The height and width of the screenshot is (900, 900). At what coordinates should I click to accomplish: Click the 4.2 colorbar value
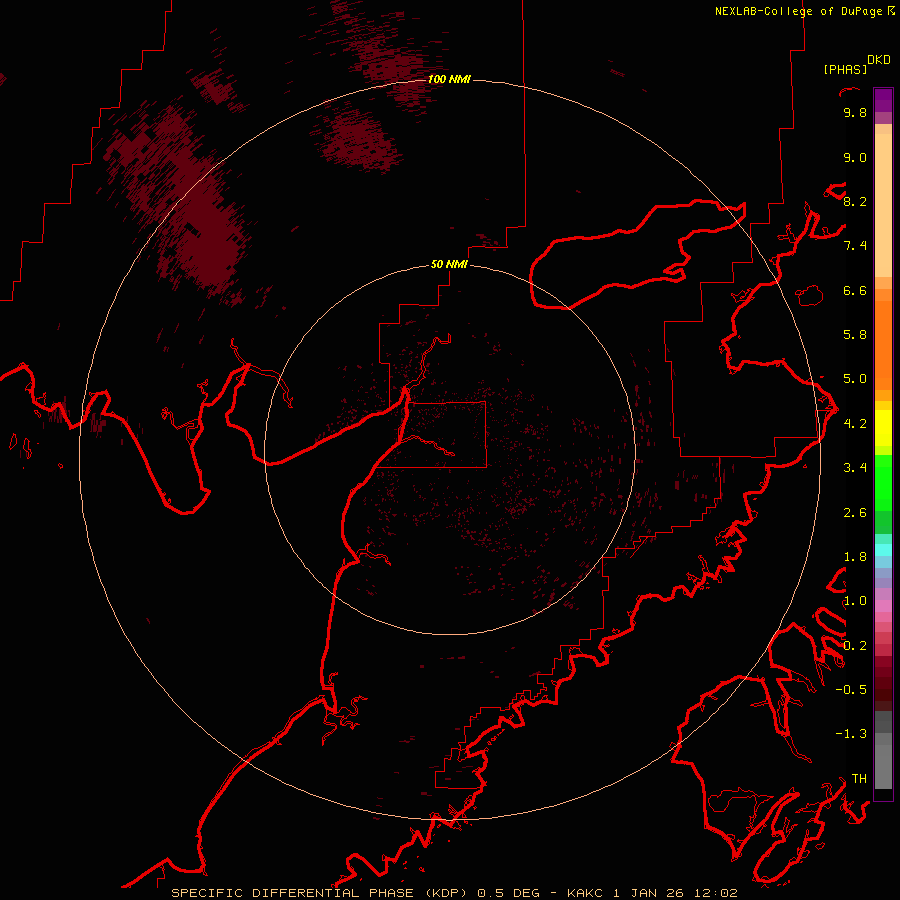coord(855,424)
